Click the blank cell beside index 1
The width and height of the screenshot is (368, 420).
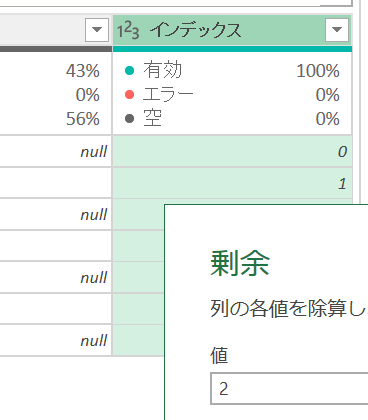(x=55, y=183)
